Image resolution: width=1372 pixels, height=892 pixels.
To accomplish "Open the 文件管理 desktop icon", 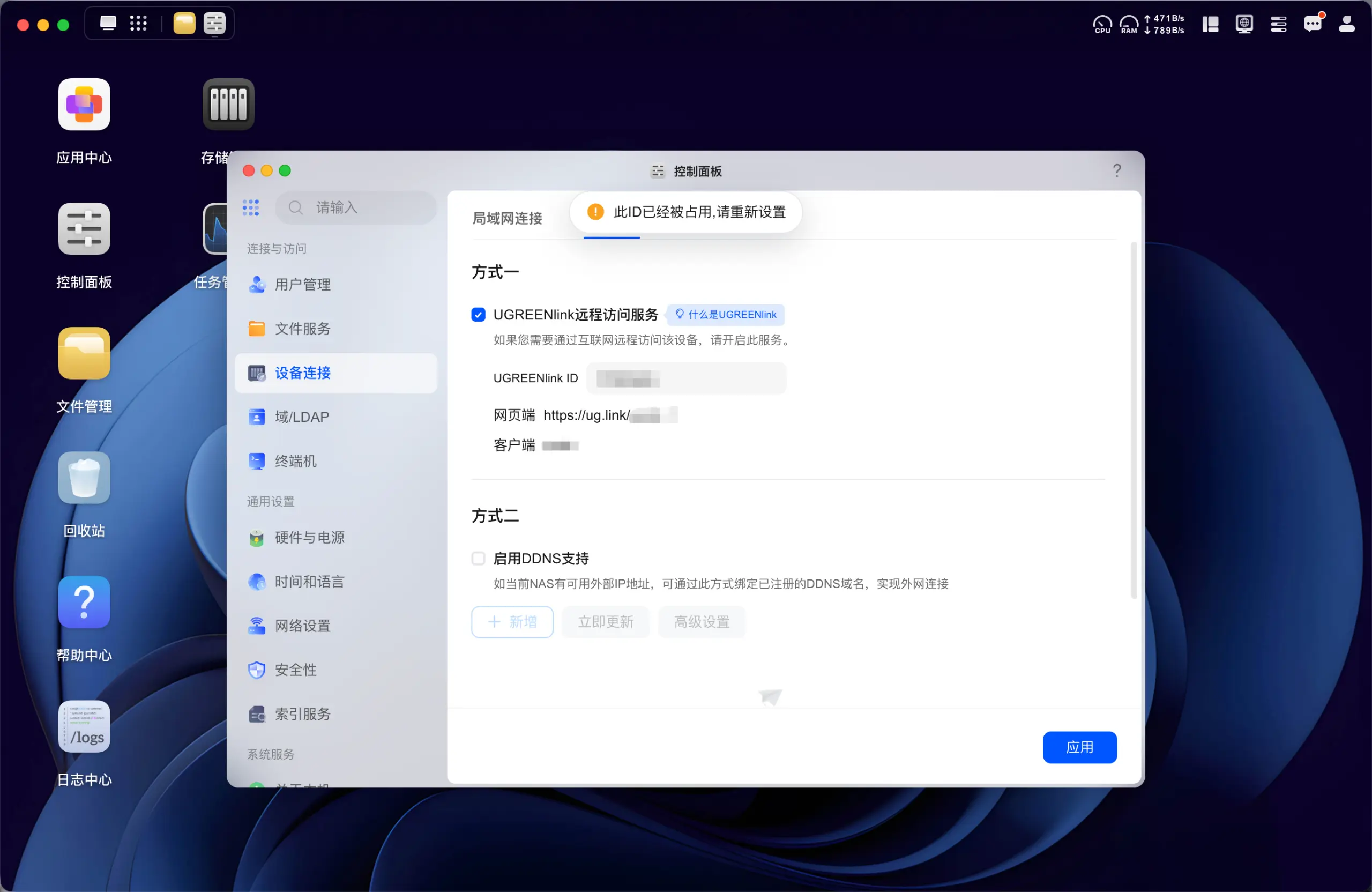I will click(x=84, y=353).
